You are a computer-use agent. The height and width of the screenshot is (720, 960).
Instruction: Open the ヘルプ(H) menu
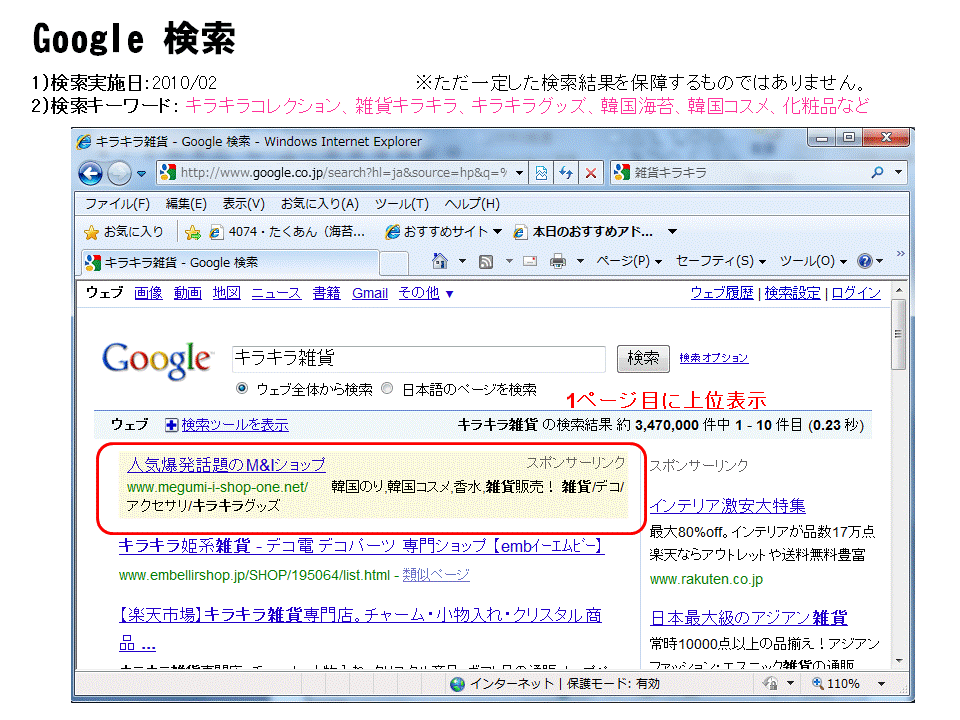click(472, 204)
